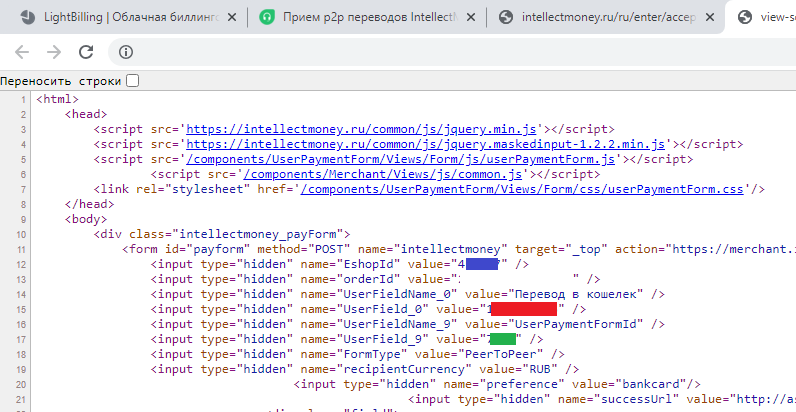Click the LightBilling tab favicon
The width and height of the screenshot is (796, 412).
coord(28,17)
